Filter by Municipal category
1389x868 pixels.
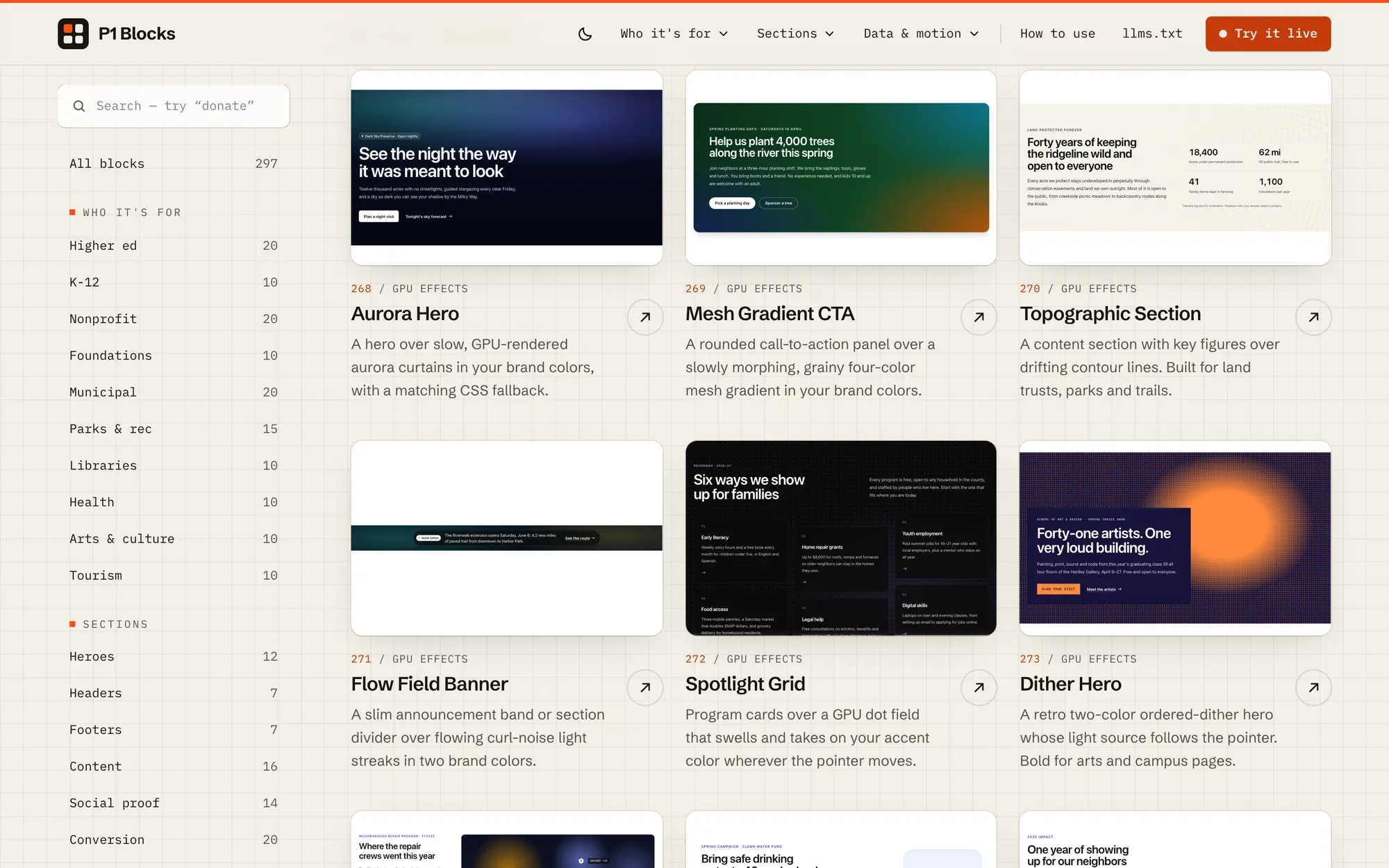coord(174,392)
